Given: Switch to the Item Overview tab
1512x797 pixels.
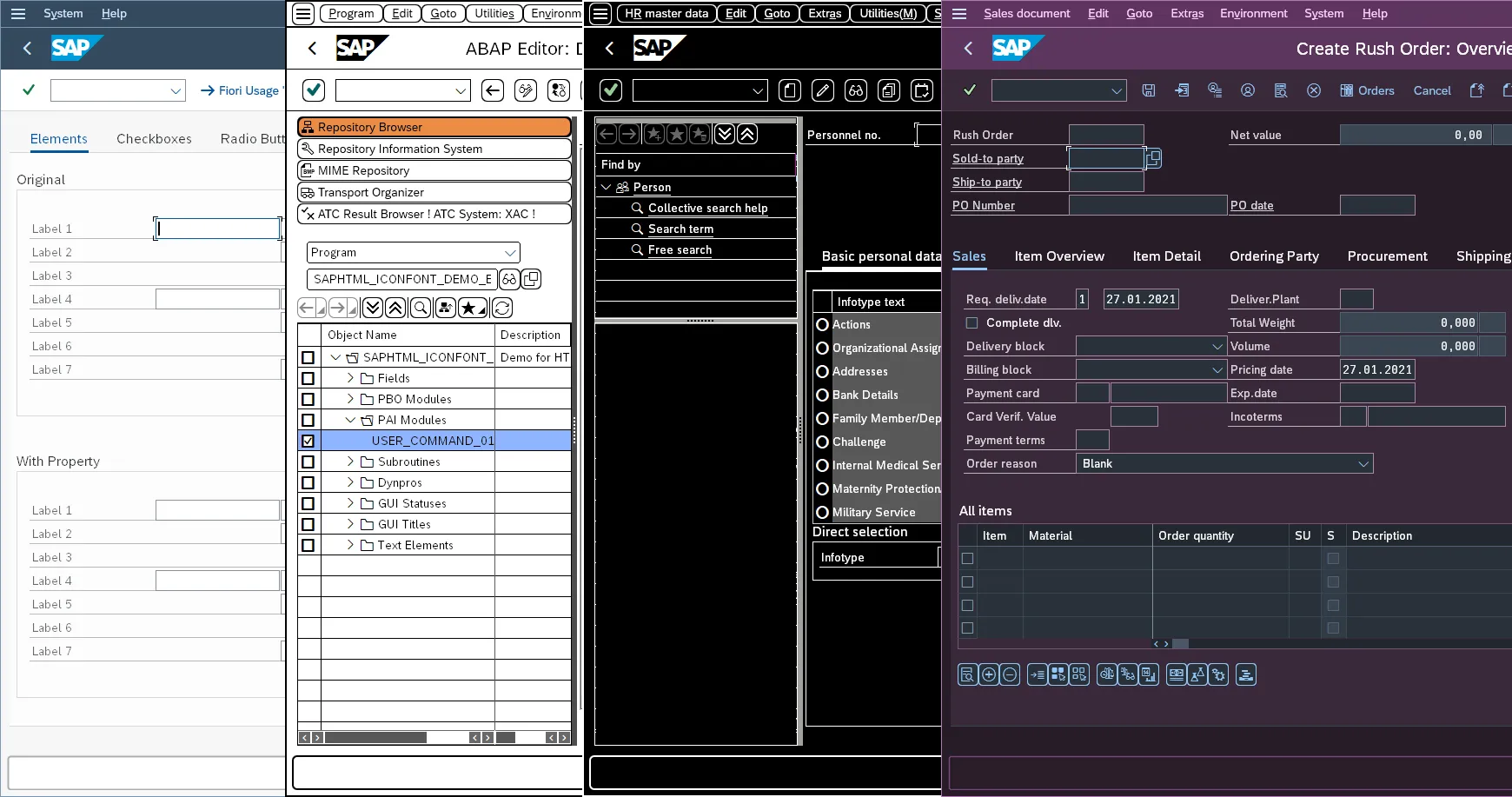Looking at the screenshot, I should [1059, 256].
